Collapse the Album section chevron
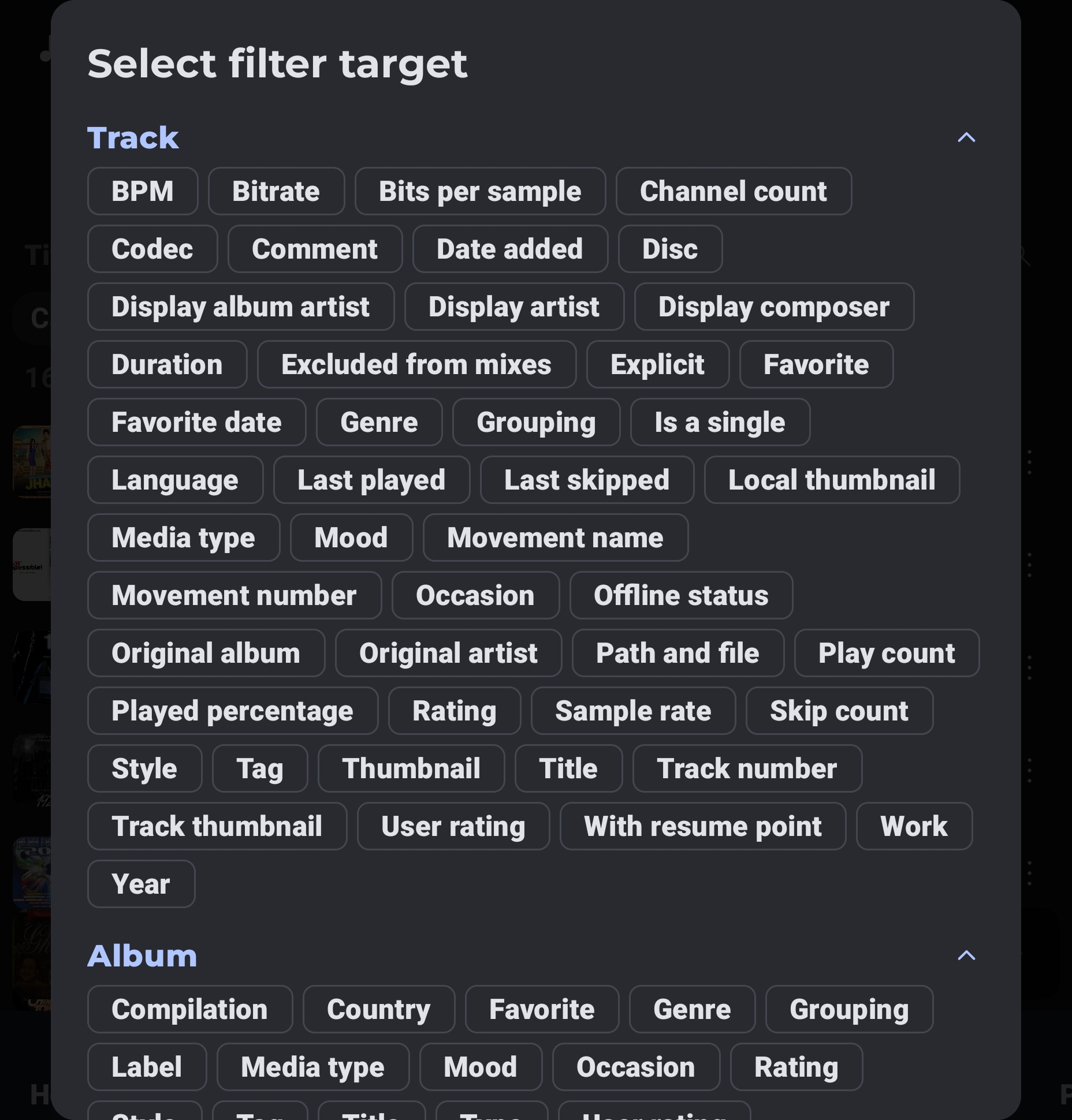Image resolution: width=1072 pixels, height=1120 pixels. point(966,955)
